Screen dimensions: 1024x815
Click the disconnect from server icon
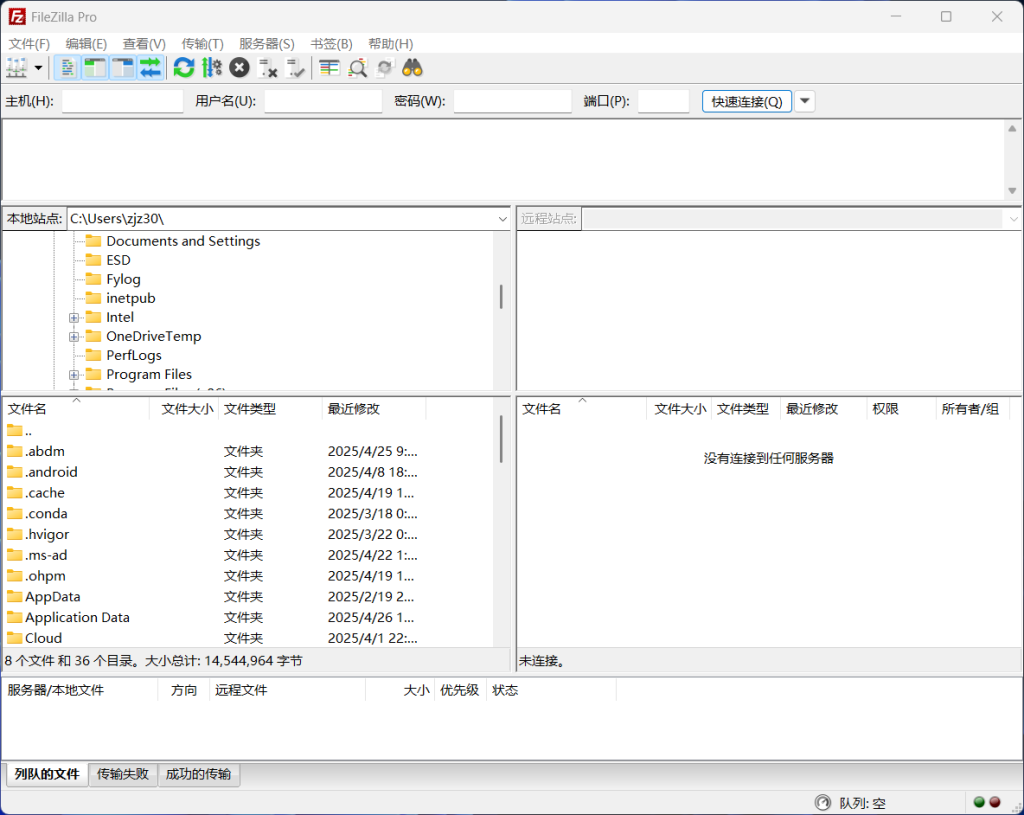268,68
